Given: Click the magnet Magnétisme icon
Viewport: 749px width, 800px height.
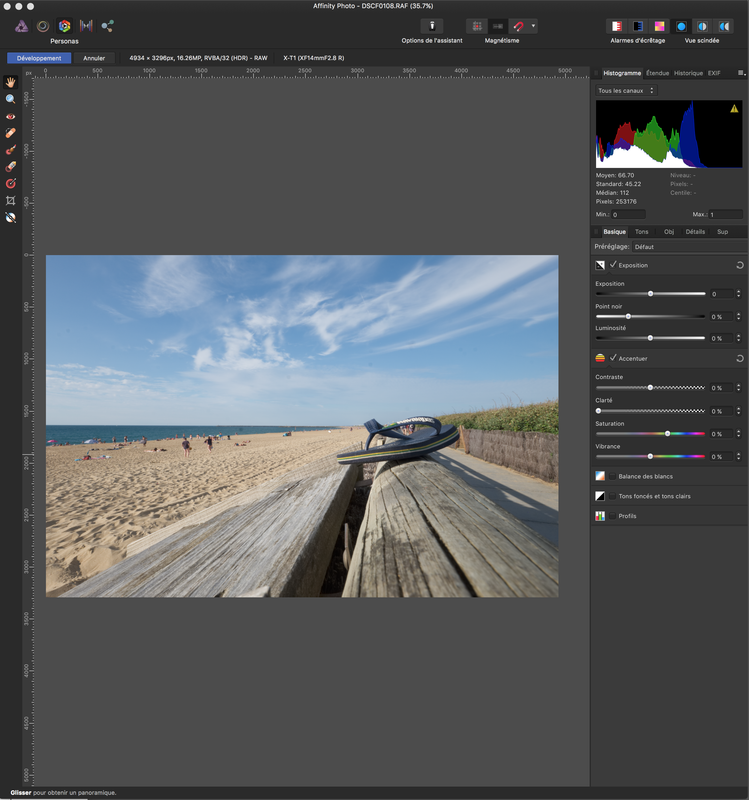Looking at the screenshot, I should (518, 26).
